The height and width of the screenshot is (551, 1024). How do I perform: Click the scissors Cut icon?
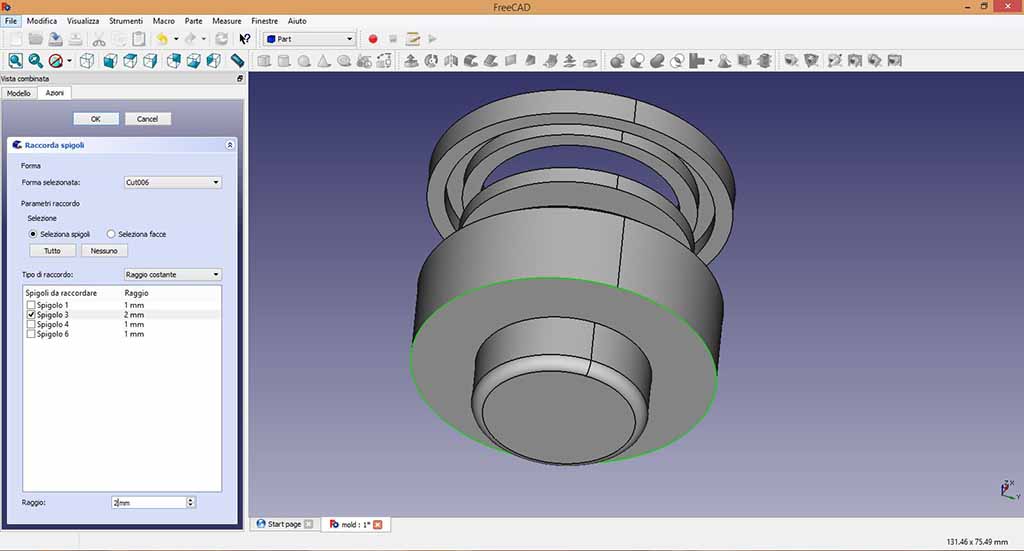[99, 39]
